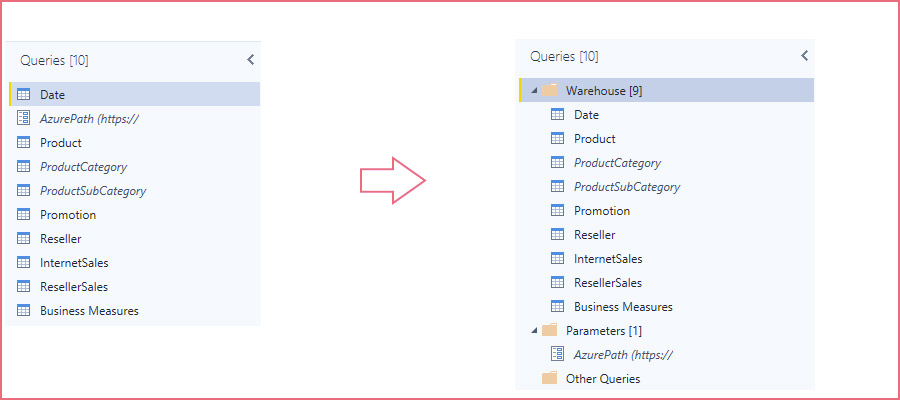Collapse the left Queries pane with chevron

click(x=250, y=60)
